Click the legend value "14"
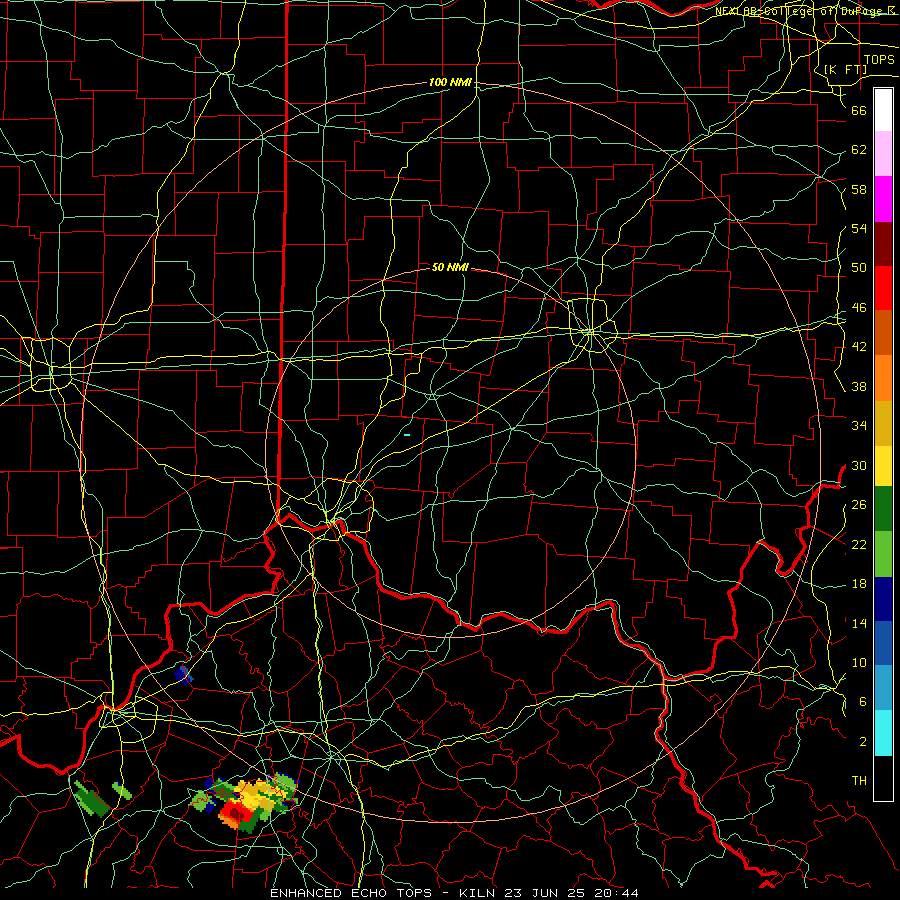 859,623
